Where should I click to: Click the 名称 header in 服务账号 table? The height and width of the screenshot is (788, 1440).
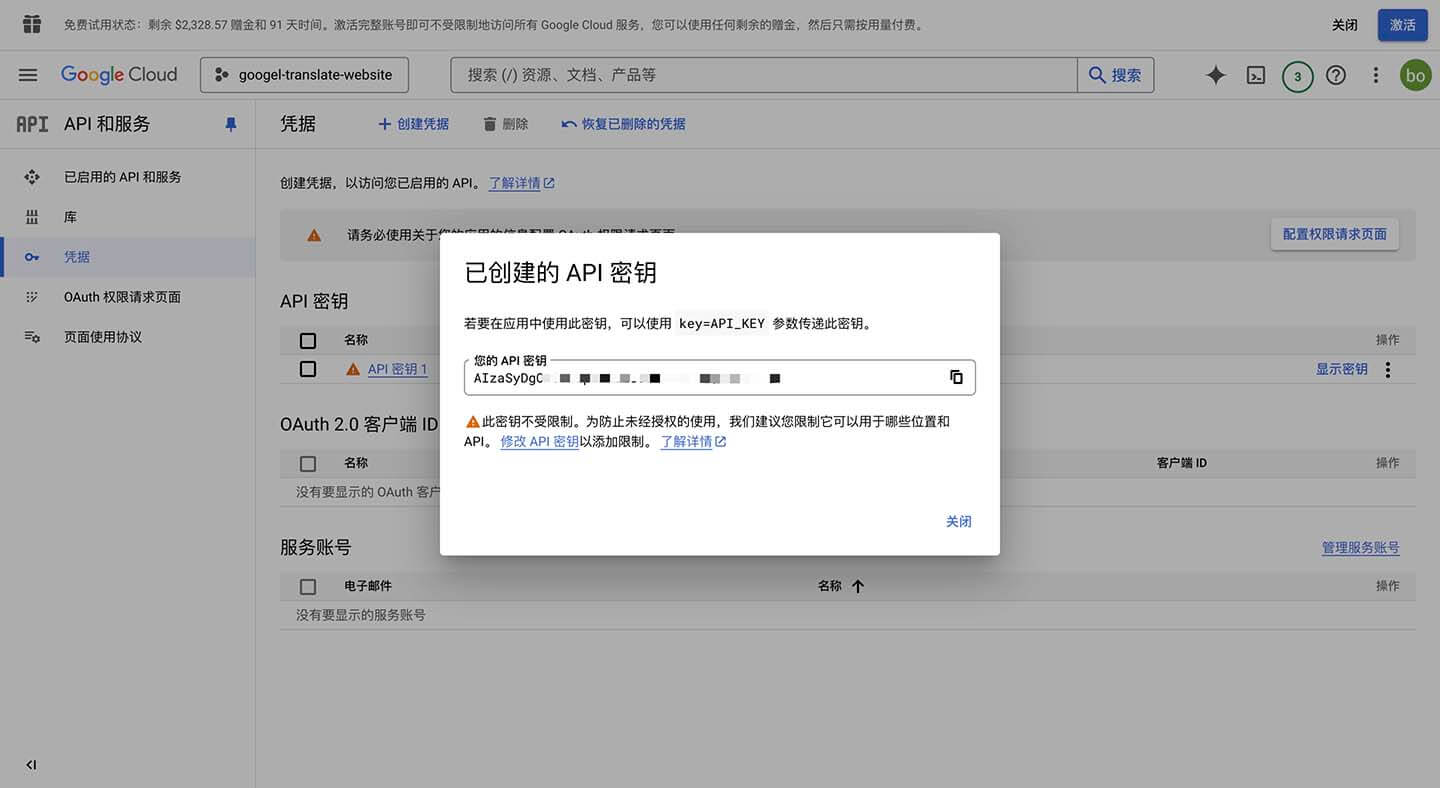click(x=830, y=586)
